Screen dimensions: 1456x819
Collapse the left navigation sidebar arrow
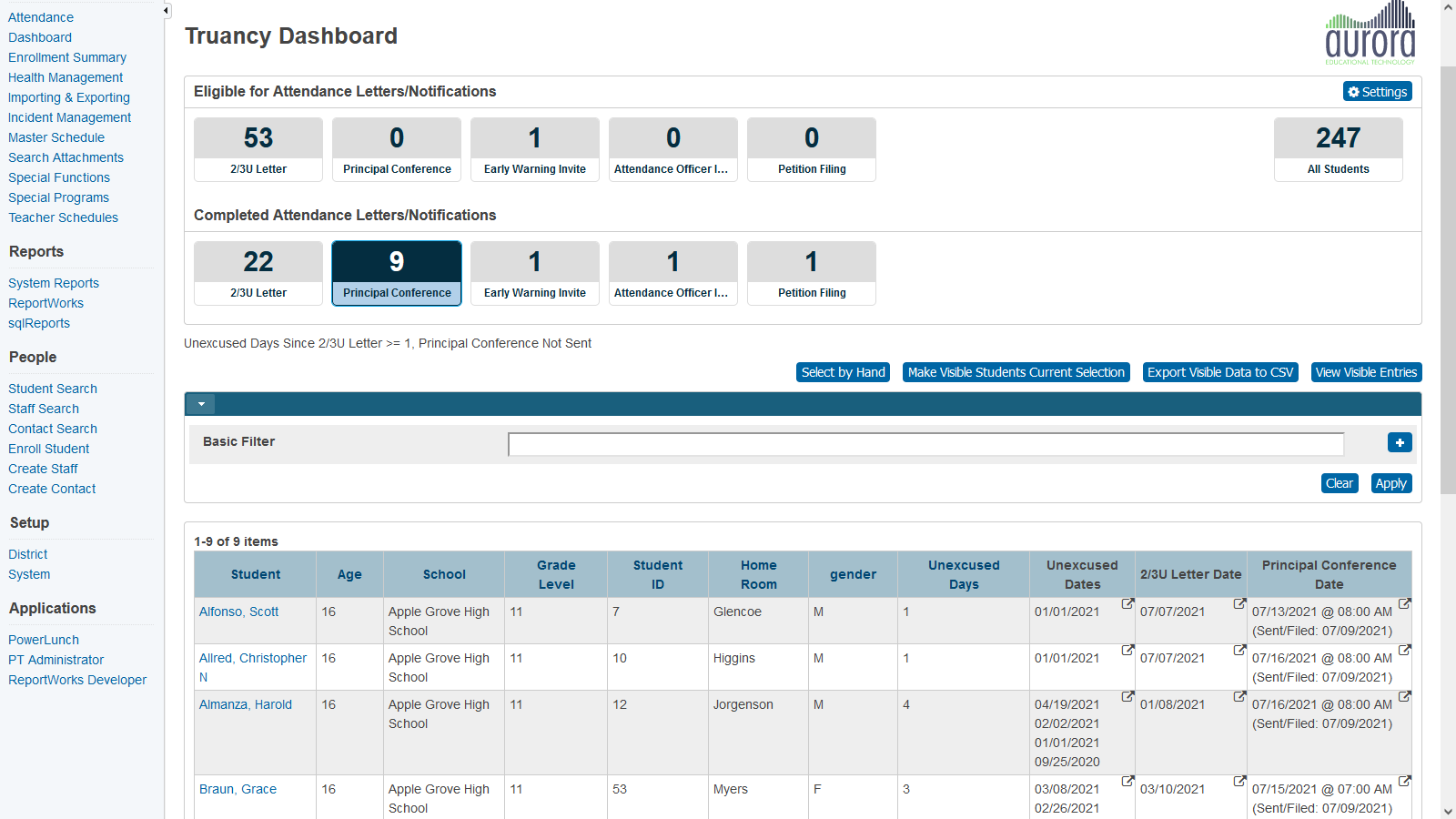[166, 11]
